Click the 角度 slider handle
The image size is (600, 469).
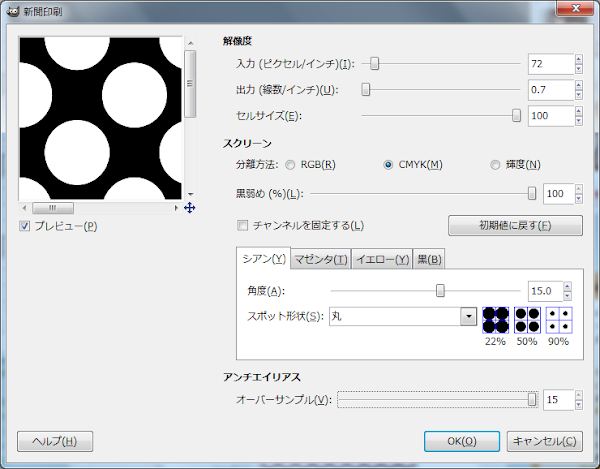coord(440,291)
